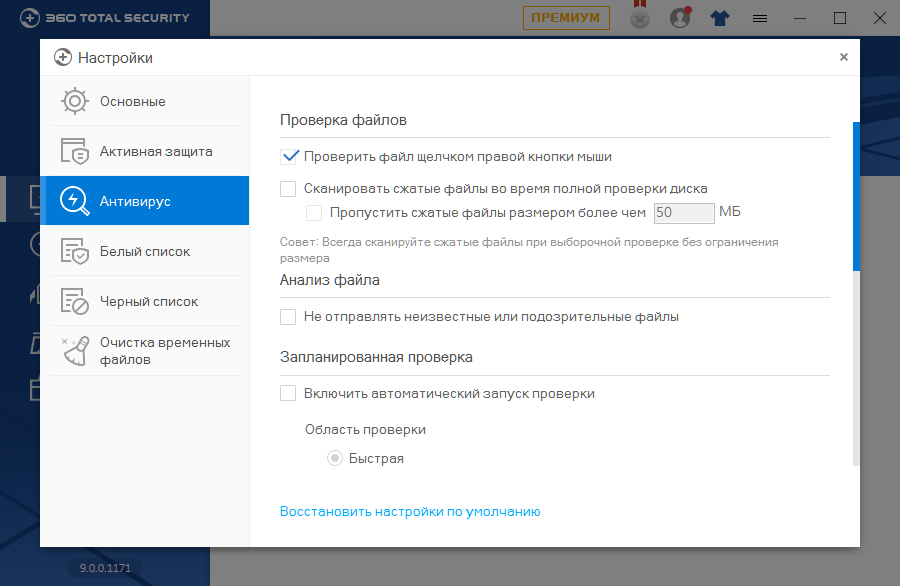
Task: Open Очистка временных файлов tab
Action: pos(145,351)
